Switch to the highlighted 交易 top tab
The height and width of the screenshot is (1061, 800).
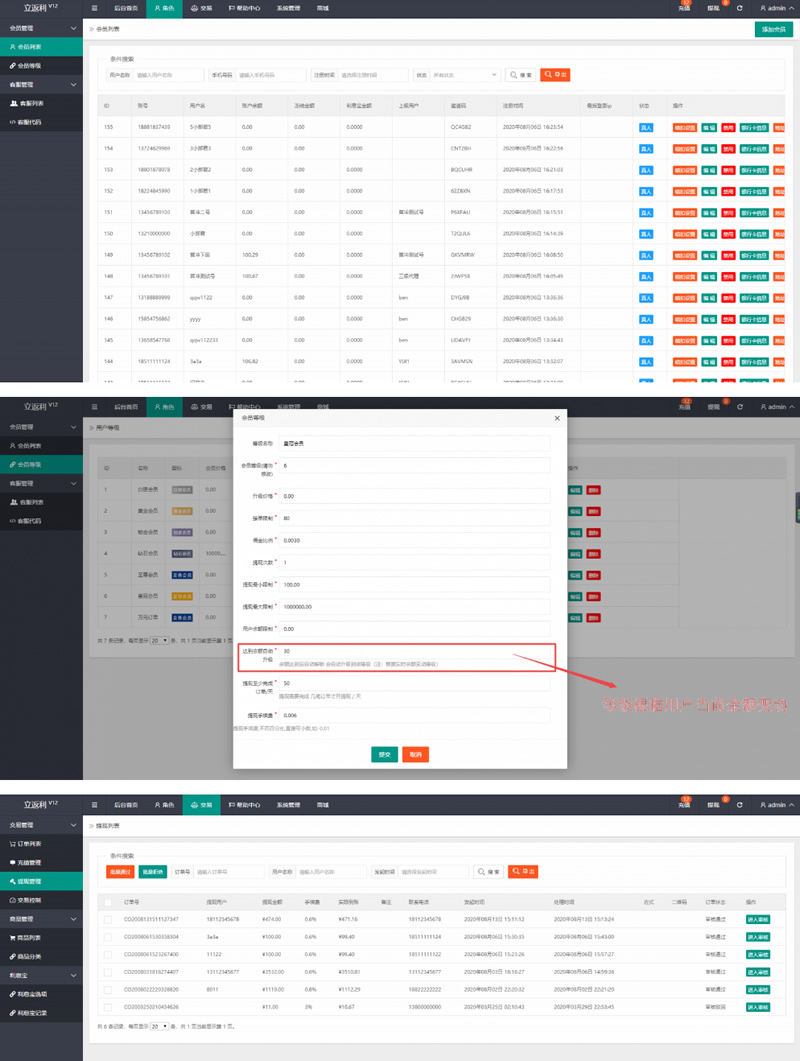tap(201, 804)
